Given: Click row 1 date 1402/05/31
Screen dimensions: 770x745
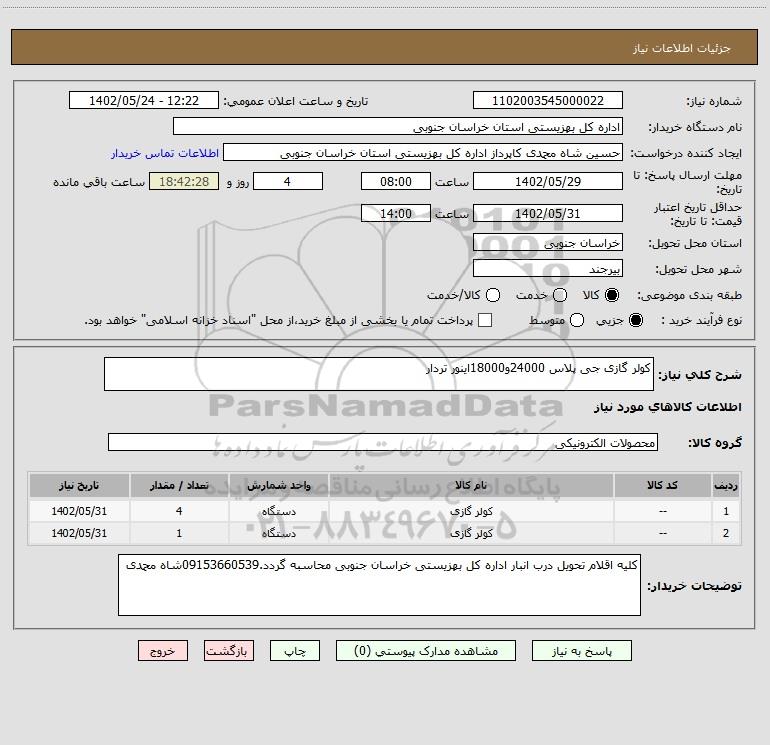Looking at the screenshot, I should [x=79, y=511].
